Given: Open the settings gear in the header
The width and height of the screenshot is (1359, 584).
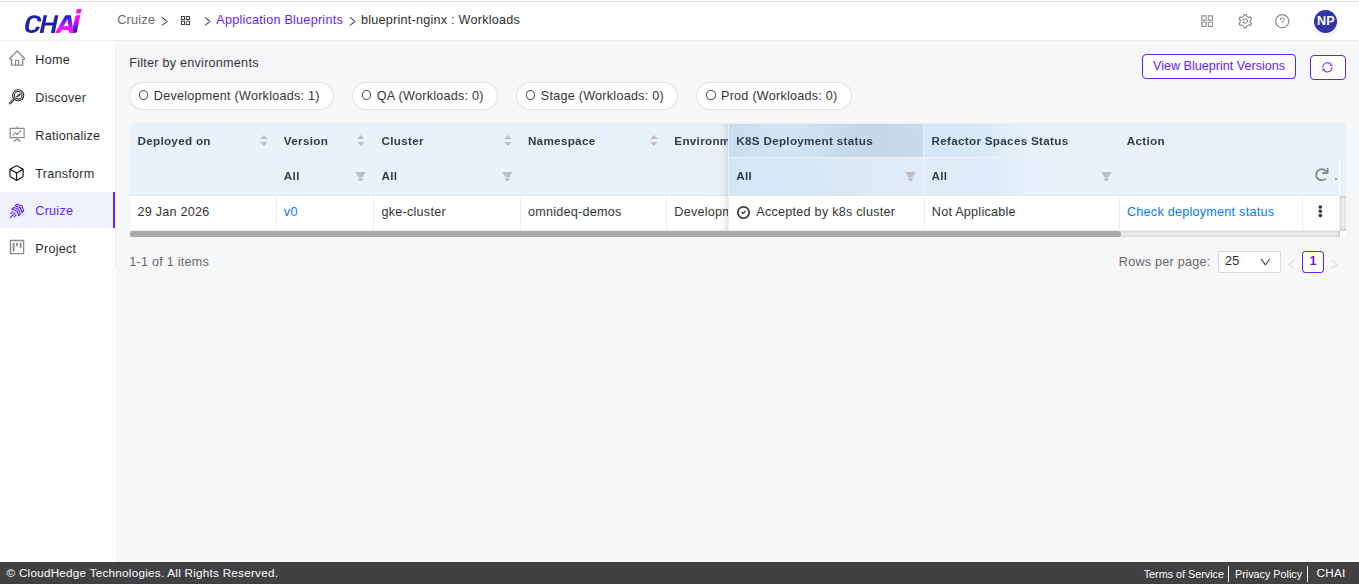Looking at the screenshot, I should click(1244, 20).
